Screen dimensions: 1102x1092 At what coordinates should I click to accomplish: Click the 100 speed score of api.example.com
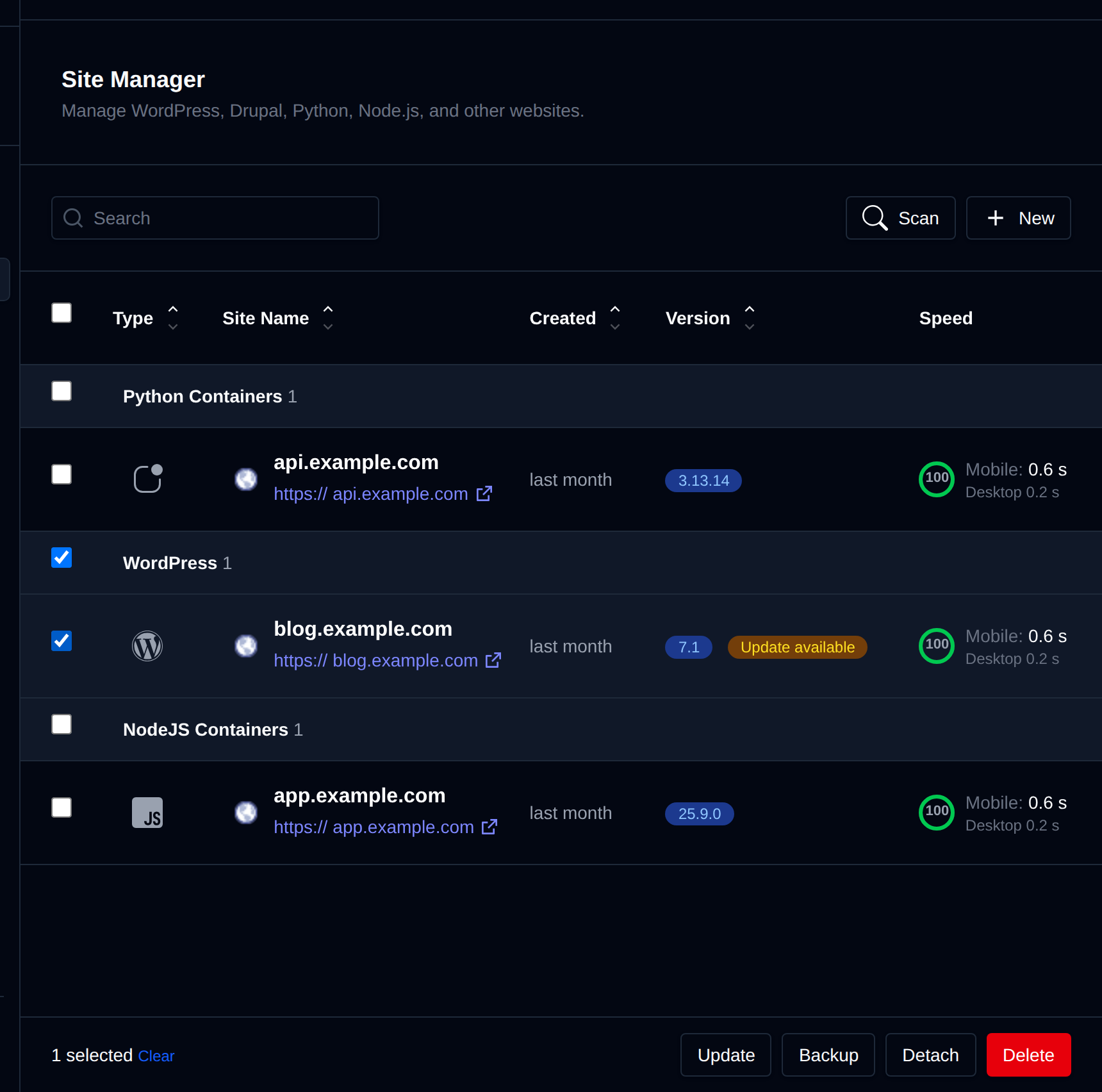click(937, 479)
